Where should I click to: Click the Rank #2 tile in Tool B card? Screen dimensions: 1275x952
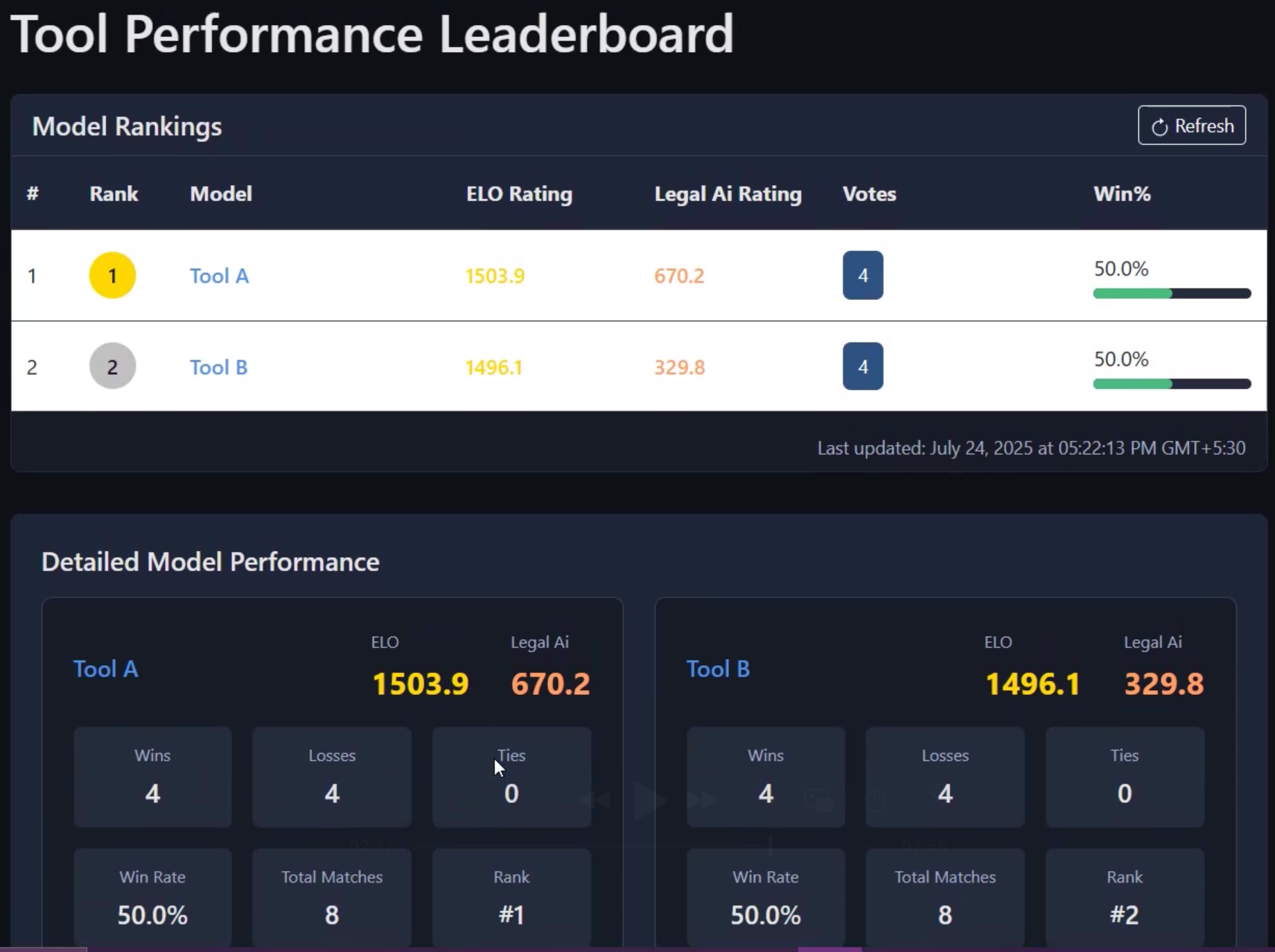[1125, 898]
